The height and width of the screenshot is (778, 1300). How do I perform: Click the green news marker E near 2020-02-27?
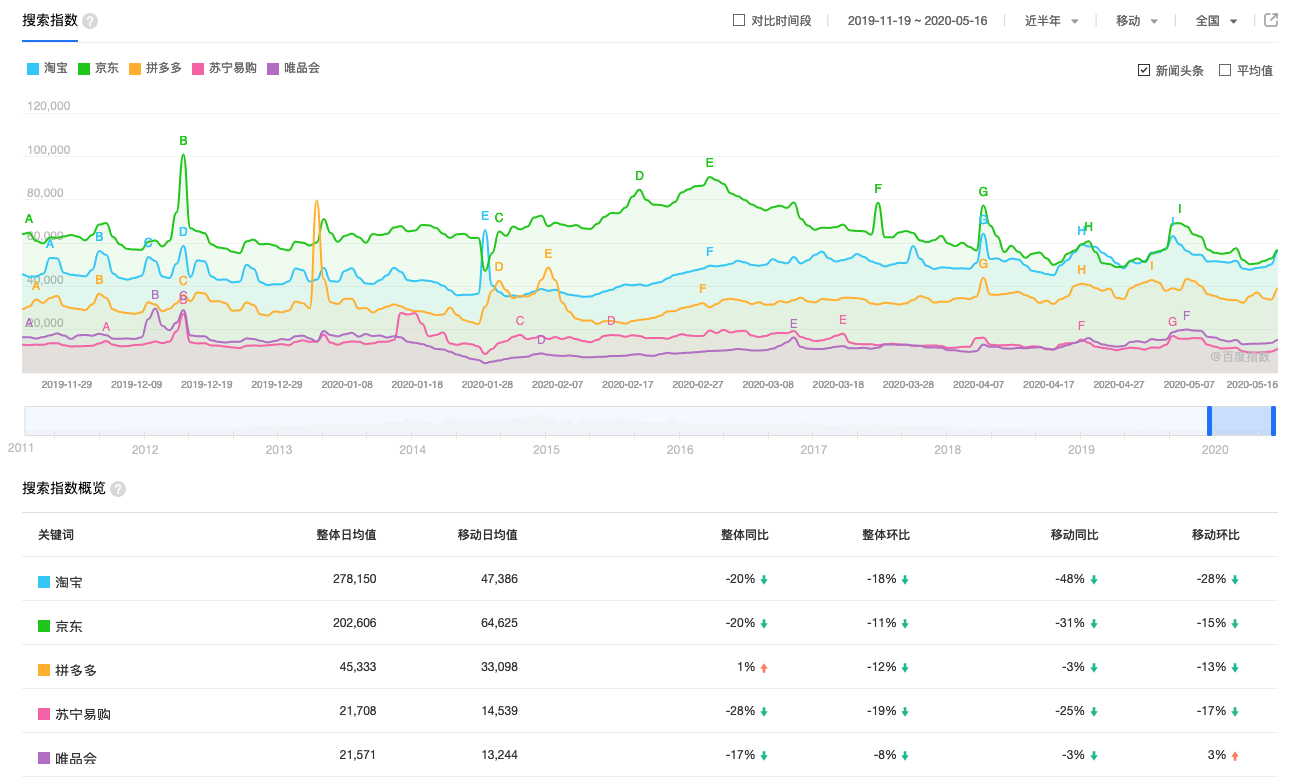(710, 163)
